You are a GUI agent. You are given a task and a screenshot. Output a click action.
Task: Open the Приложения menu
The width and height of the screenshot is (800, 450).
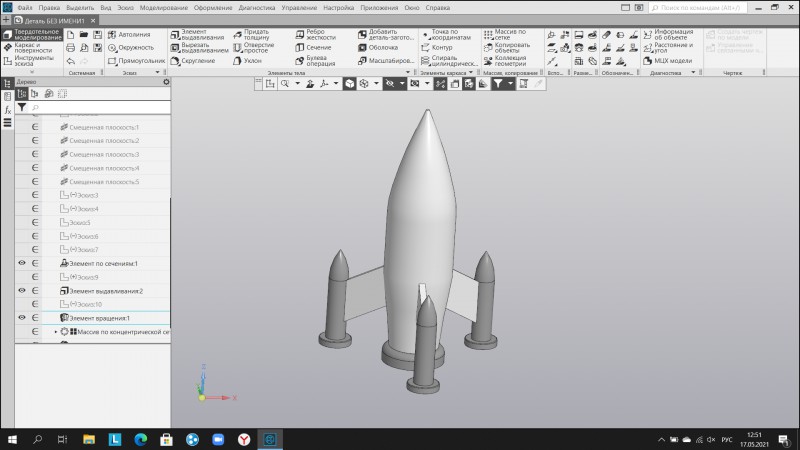379,8
